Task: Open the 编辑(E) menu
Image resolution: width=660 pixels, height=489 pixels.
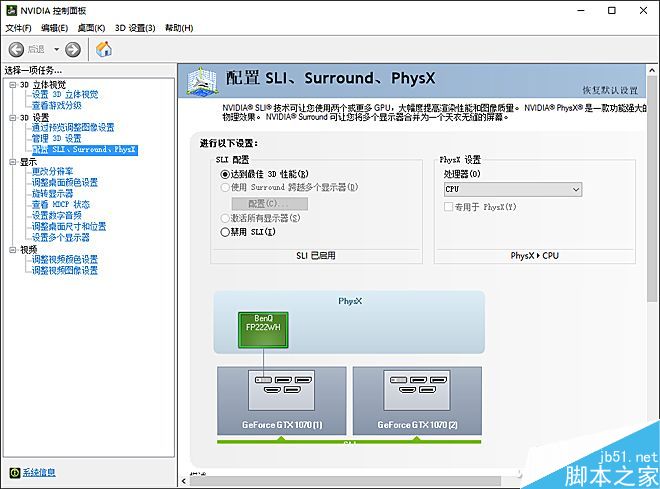Action: coord(54,28)
